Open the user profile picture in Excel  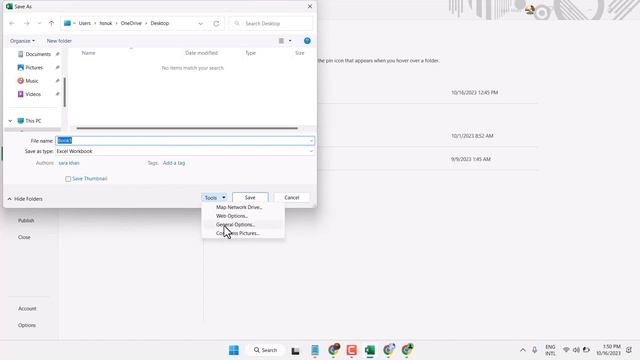(530, 9)
